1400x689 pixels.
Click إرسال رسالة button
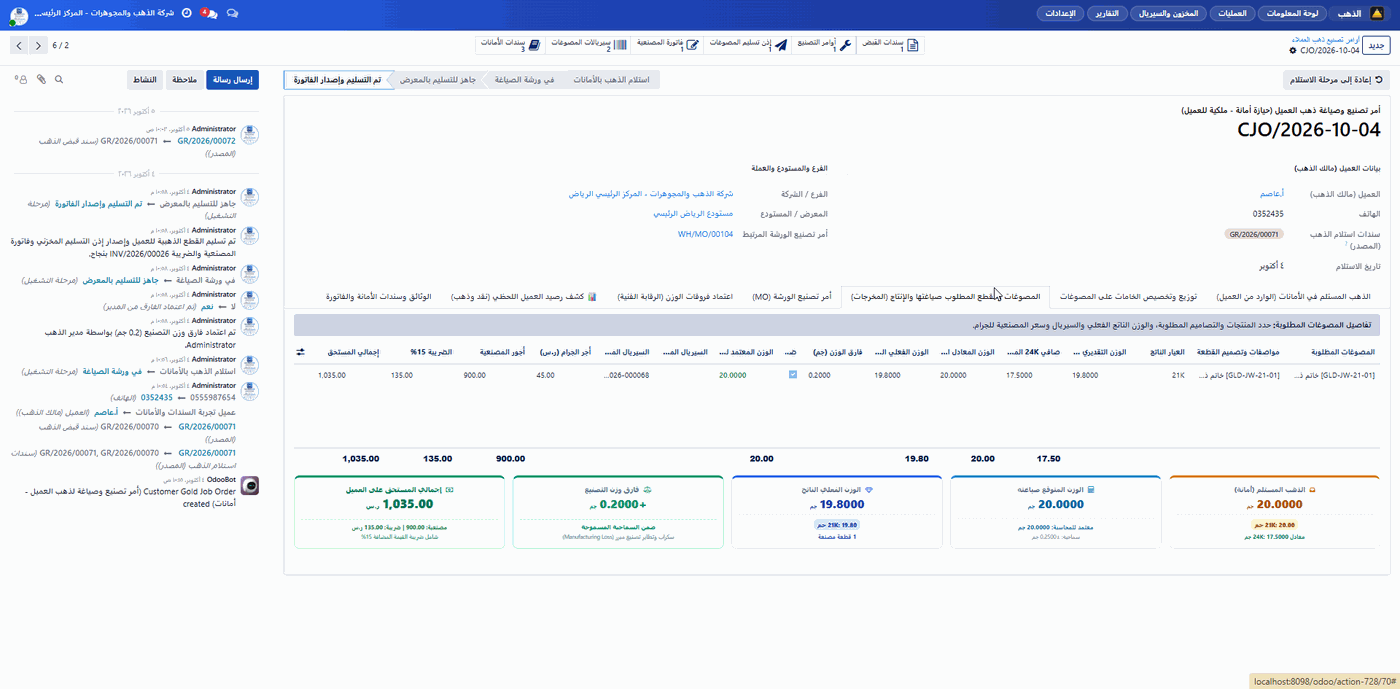coord(232,80)
